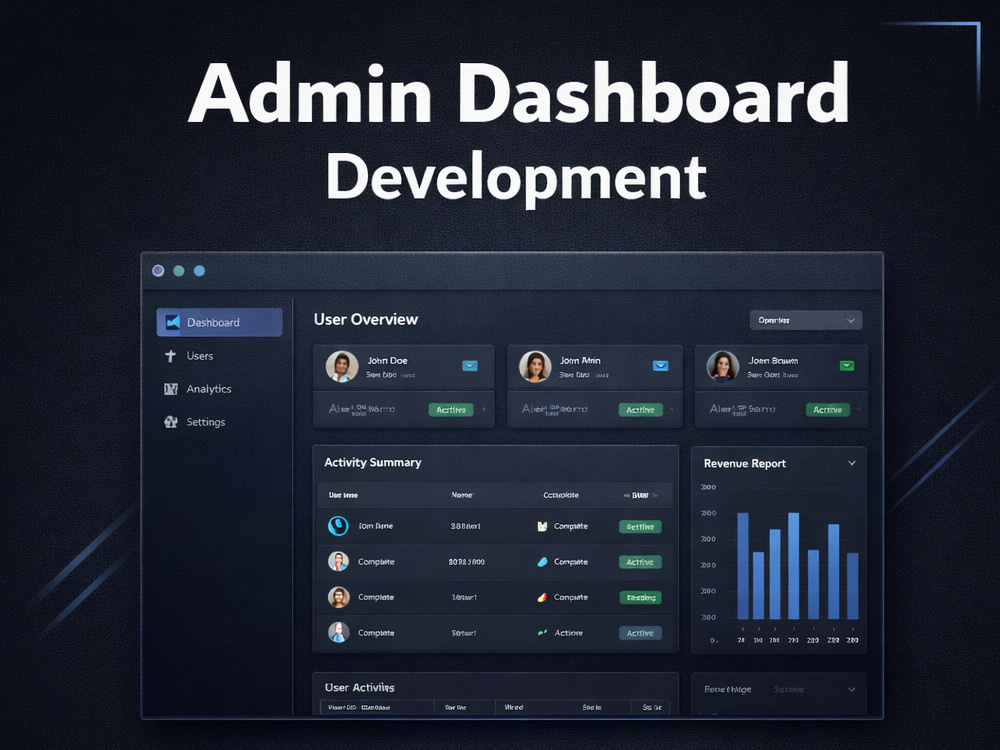
Task: Click the avatar in fourth activity row
Action: click(338, 633)
